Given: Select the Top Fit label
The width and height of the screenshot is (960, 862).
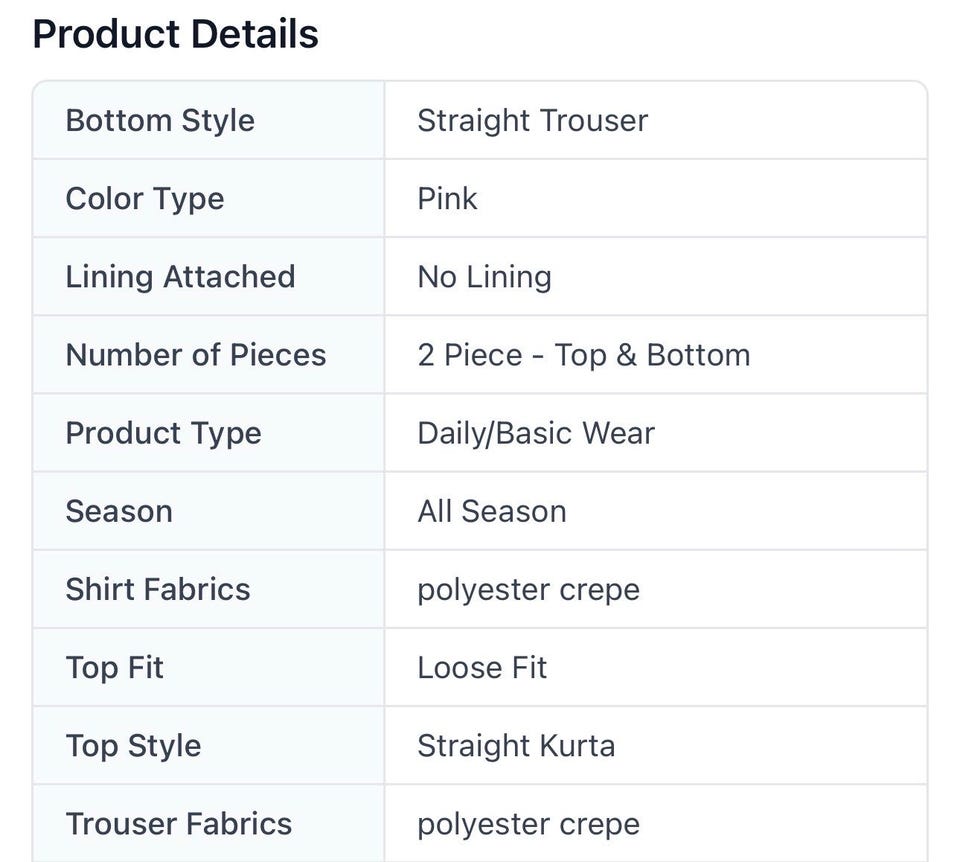Looking at the screenshot, I should tap(114, 668).
